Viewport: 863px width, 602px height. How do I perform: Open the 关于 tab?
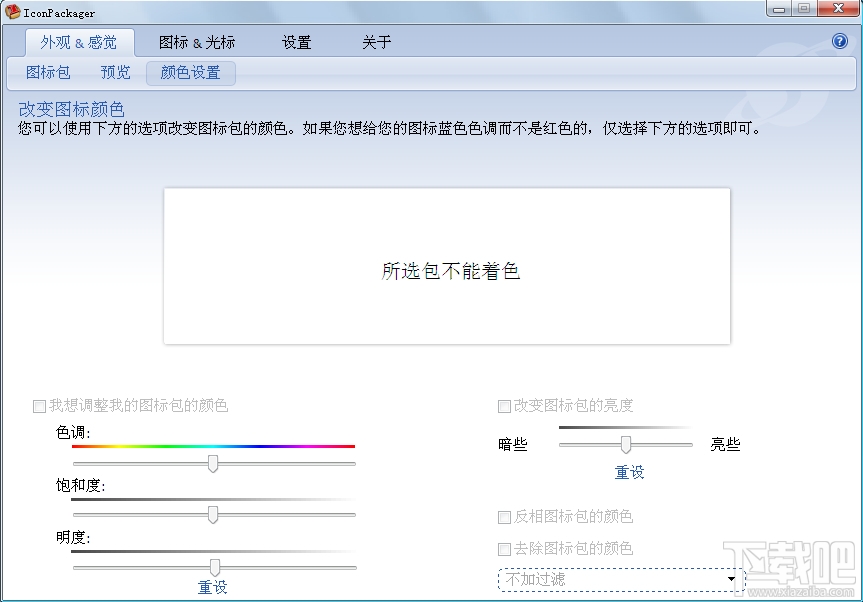point(375,42)
